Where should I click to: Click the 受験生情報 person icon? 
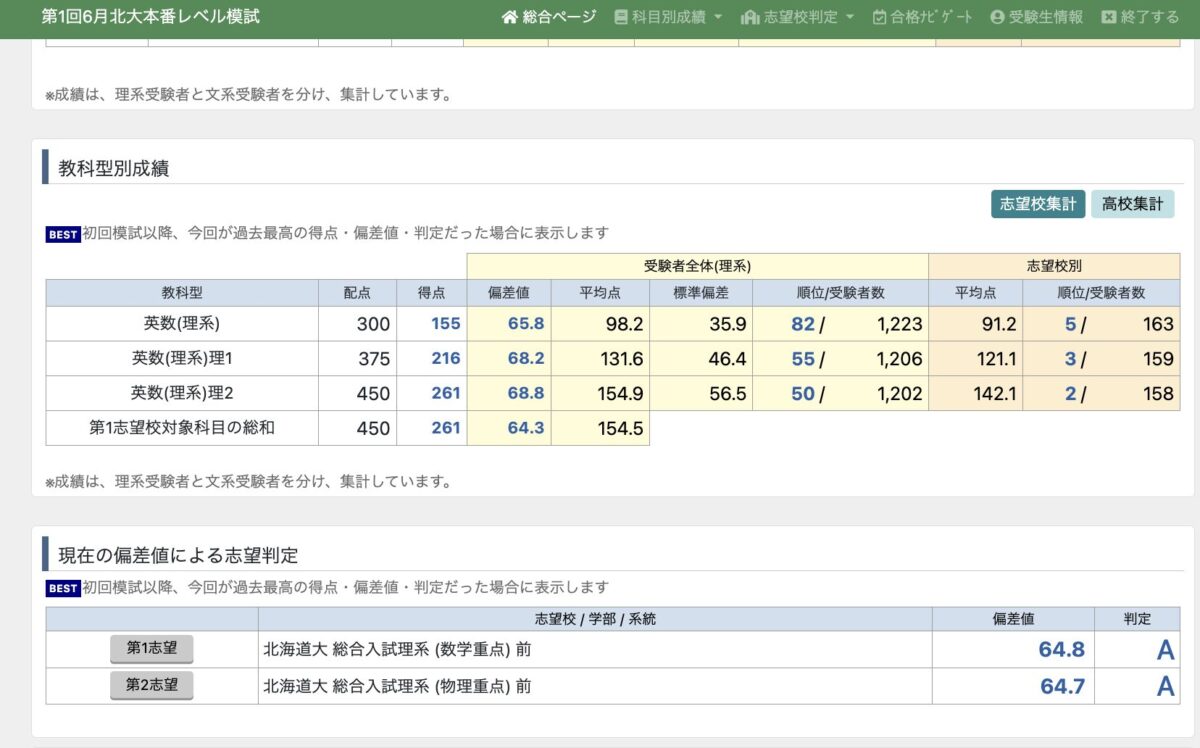(997, 17)
